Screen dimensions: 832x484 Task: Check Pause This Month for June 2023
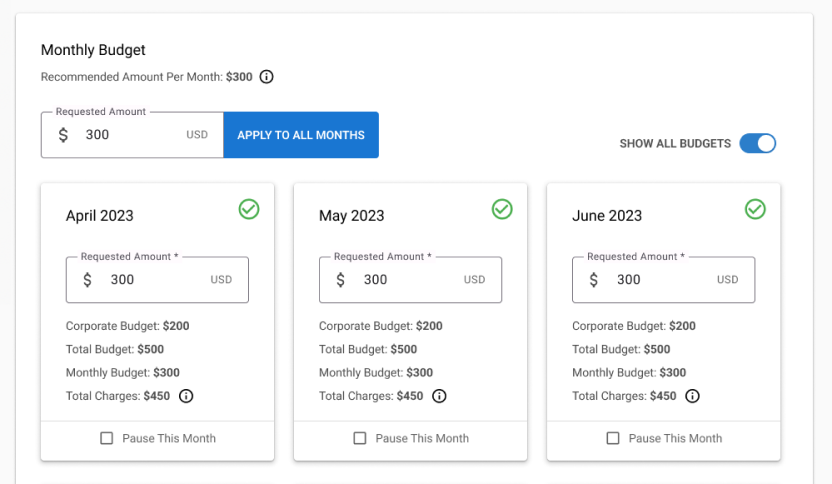pyautogui.click(x=613, y=438)
